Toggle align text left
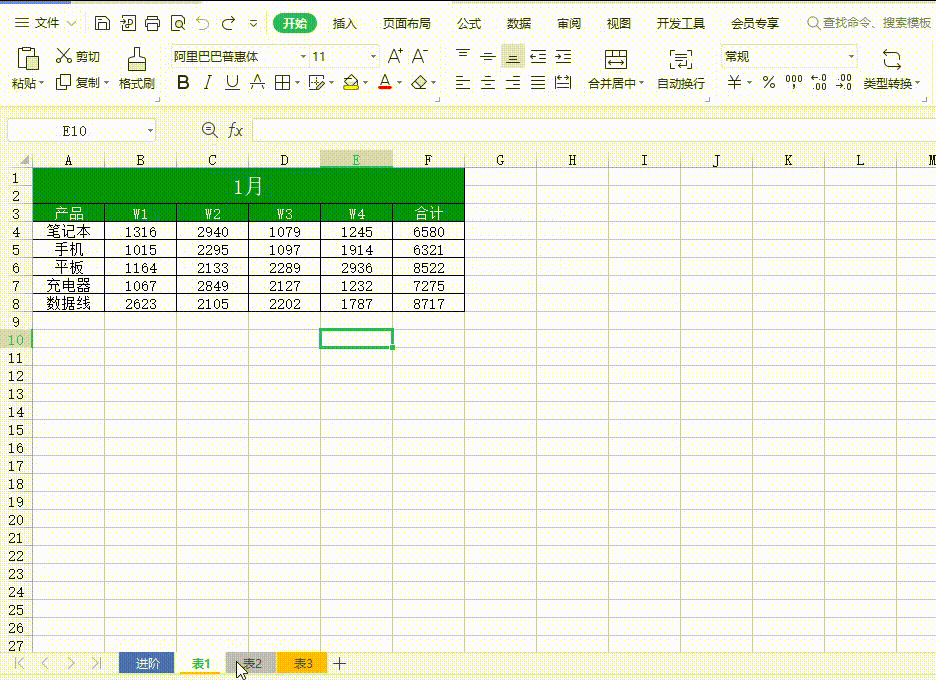The height and width of the screenshot is (680, 936). [x=463, y=82]
